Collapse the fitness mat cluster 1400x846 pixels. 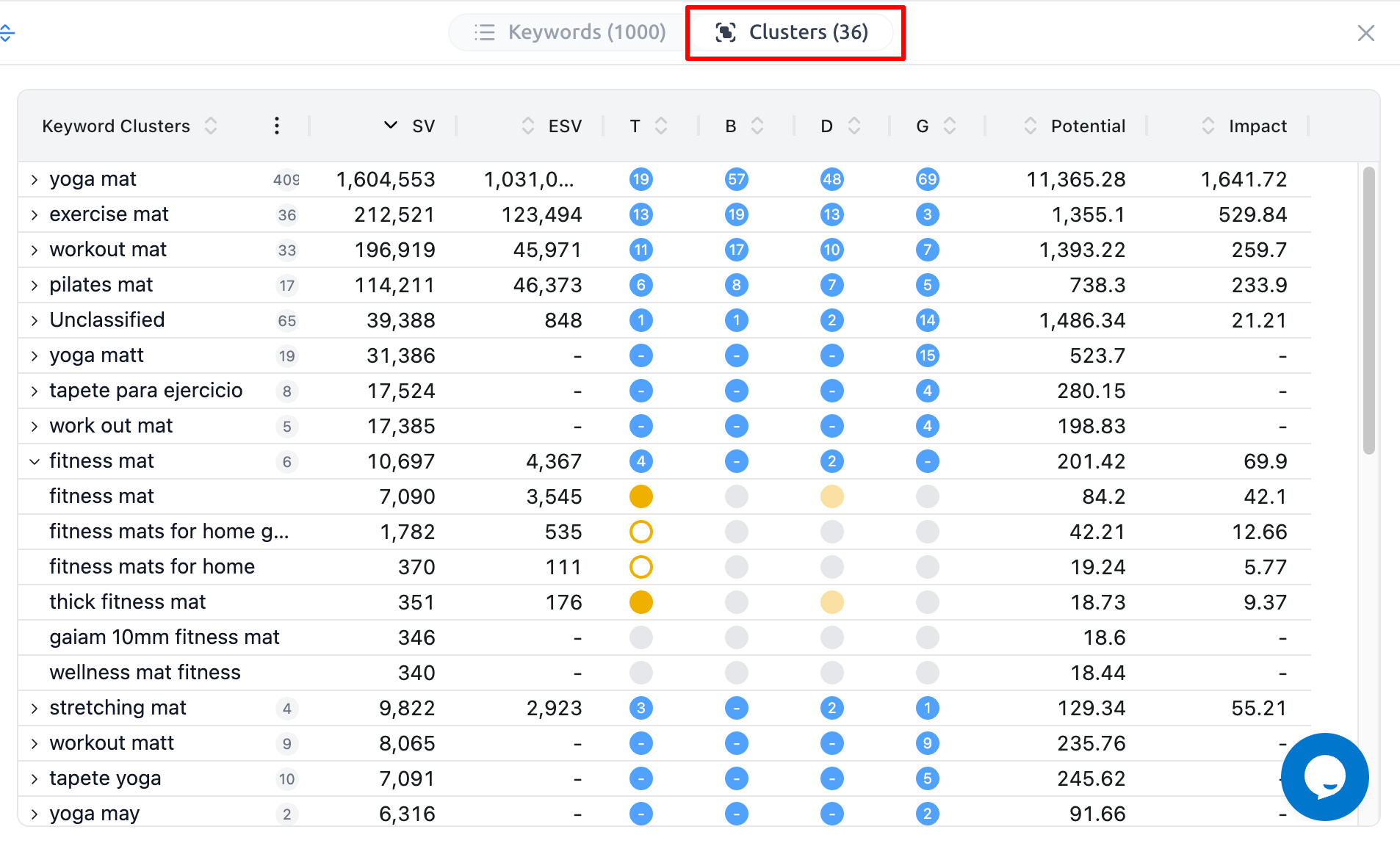pos(34,461)
